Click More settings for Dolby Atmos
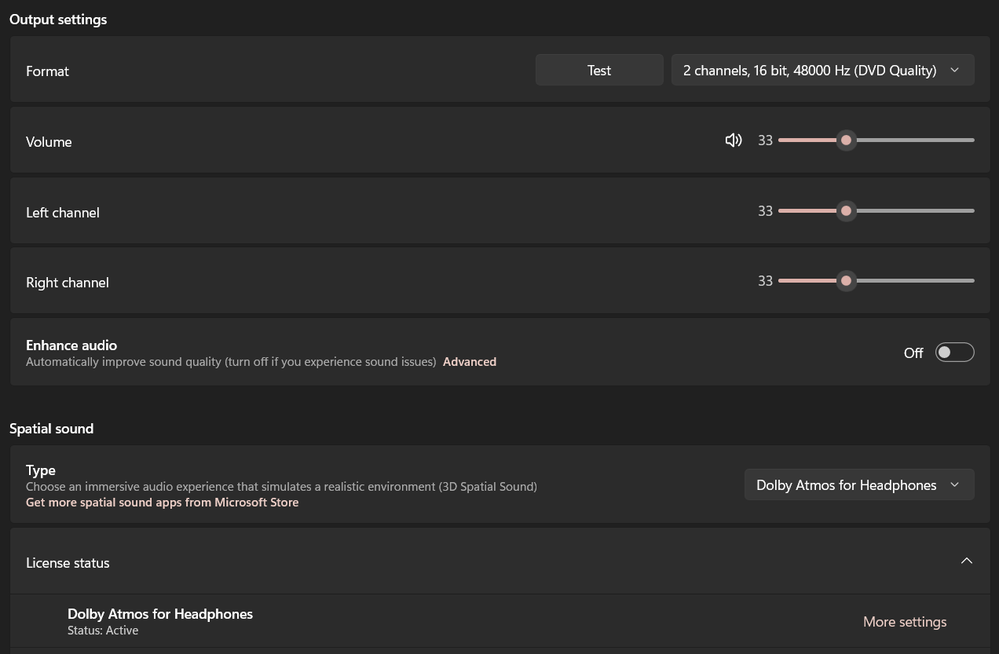 [x=904, y=622]
